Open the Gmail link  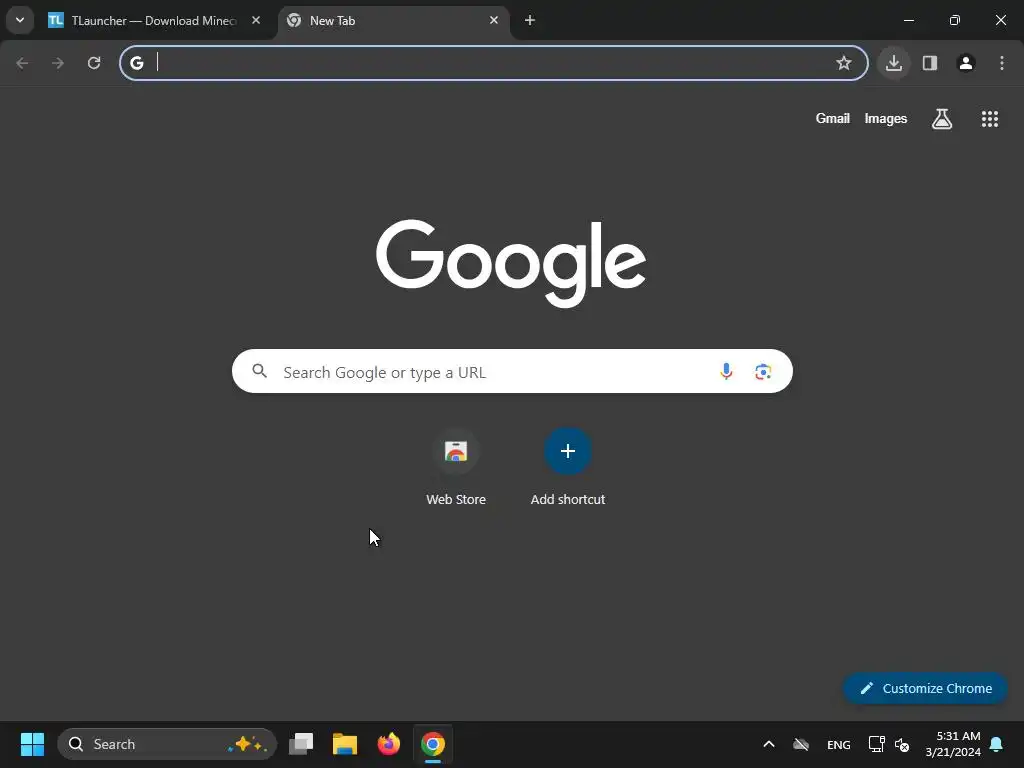(833, 118)
